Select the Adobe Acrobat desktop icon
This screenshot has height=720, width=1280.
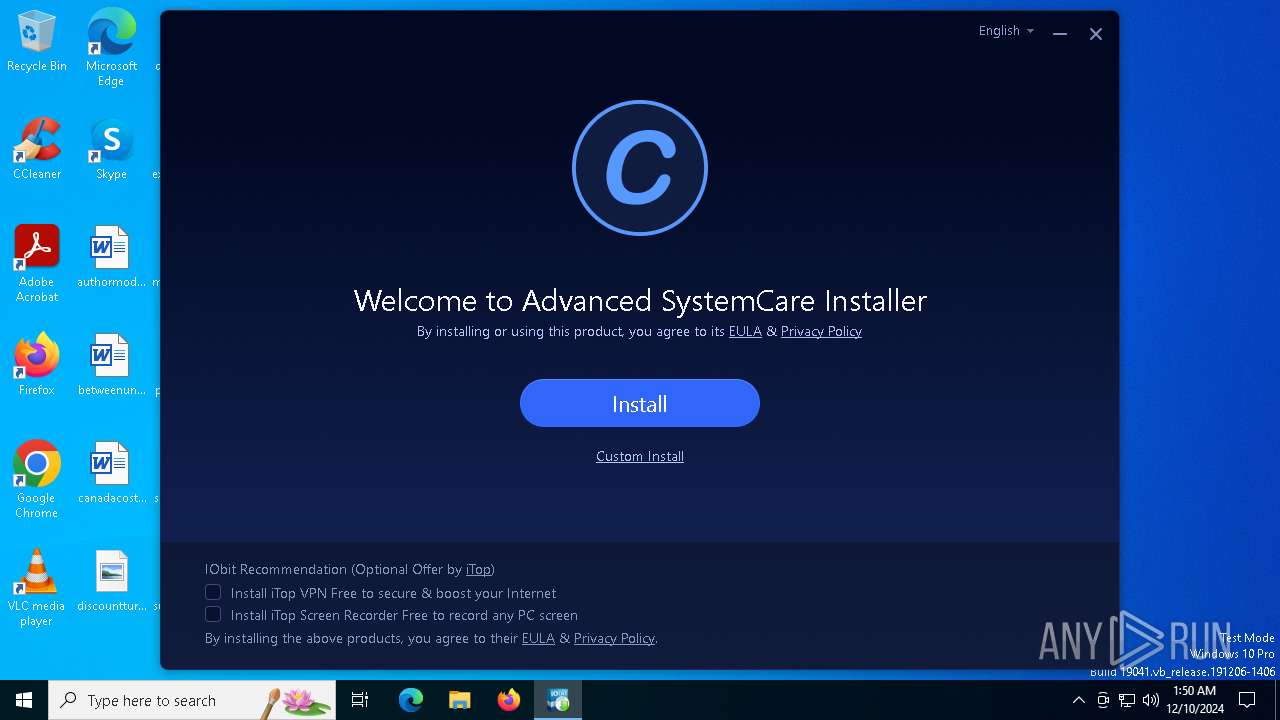tap(37, 264)
